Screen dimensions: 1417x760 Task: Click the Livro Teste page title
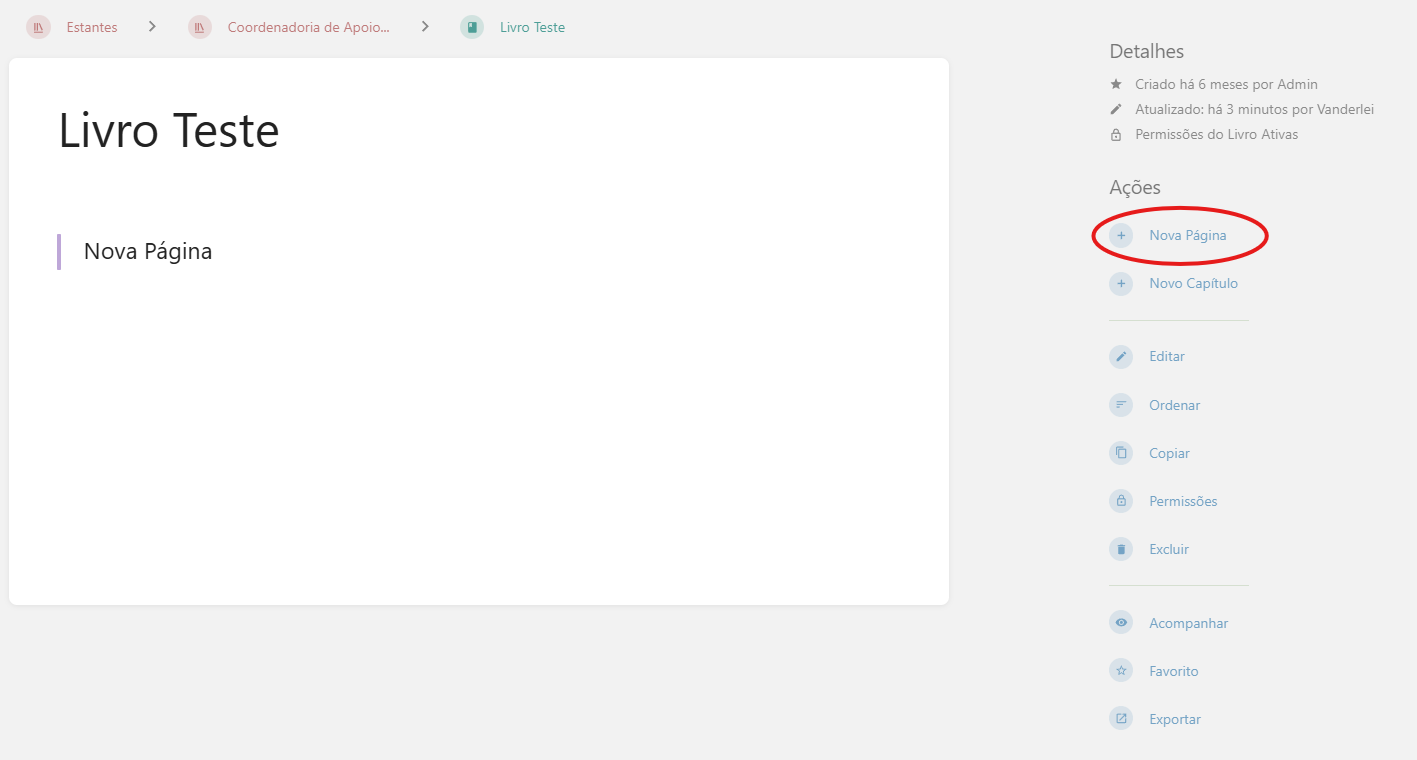tap(169, 131)
